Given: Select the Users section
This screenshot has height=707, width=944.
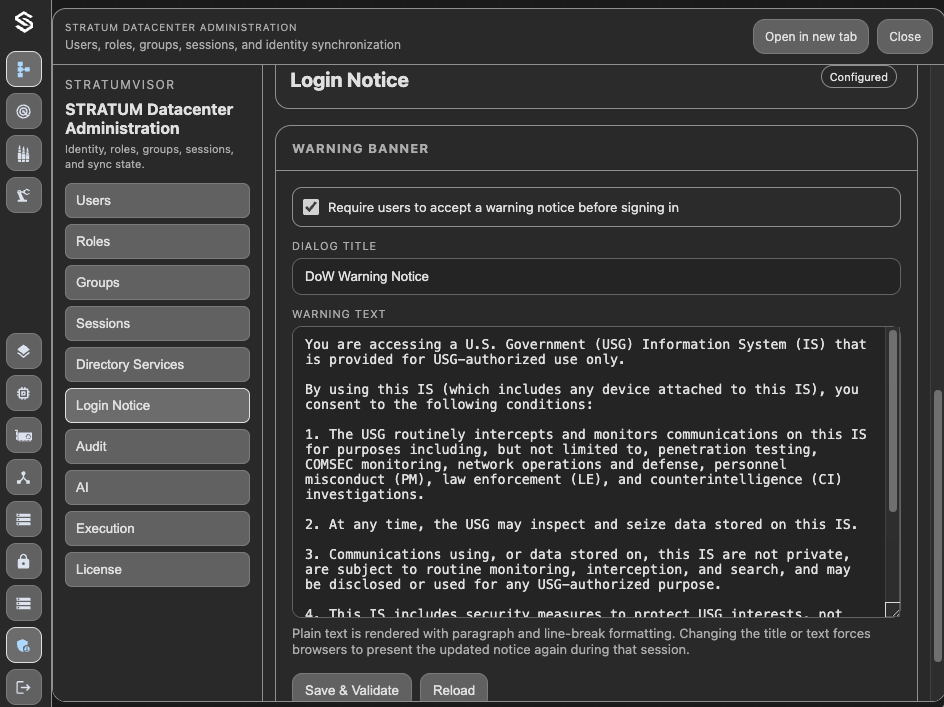Looking at the screenshot, I should pos(157,201).
